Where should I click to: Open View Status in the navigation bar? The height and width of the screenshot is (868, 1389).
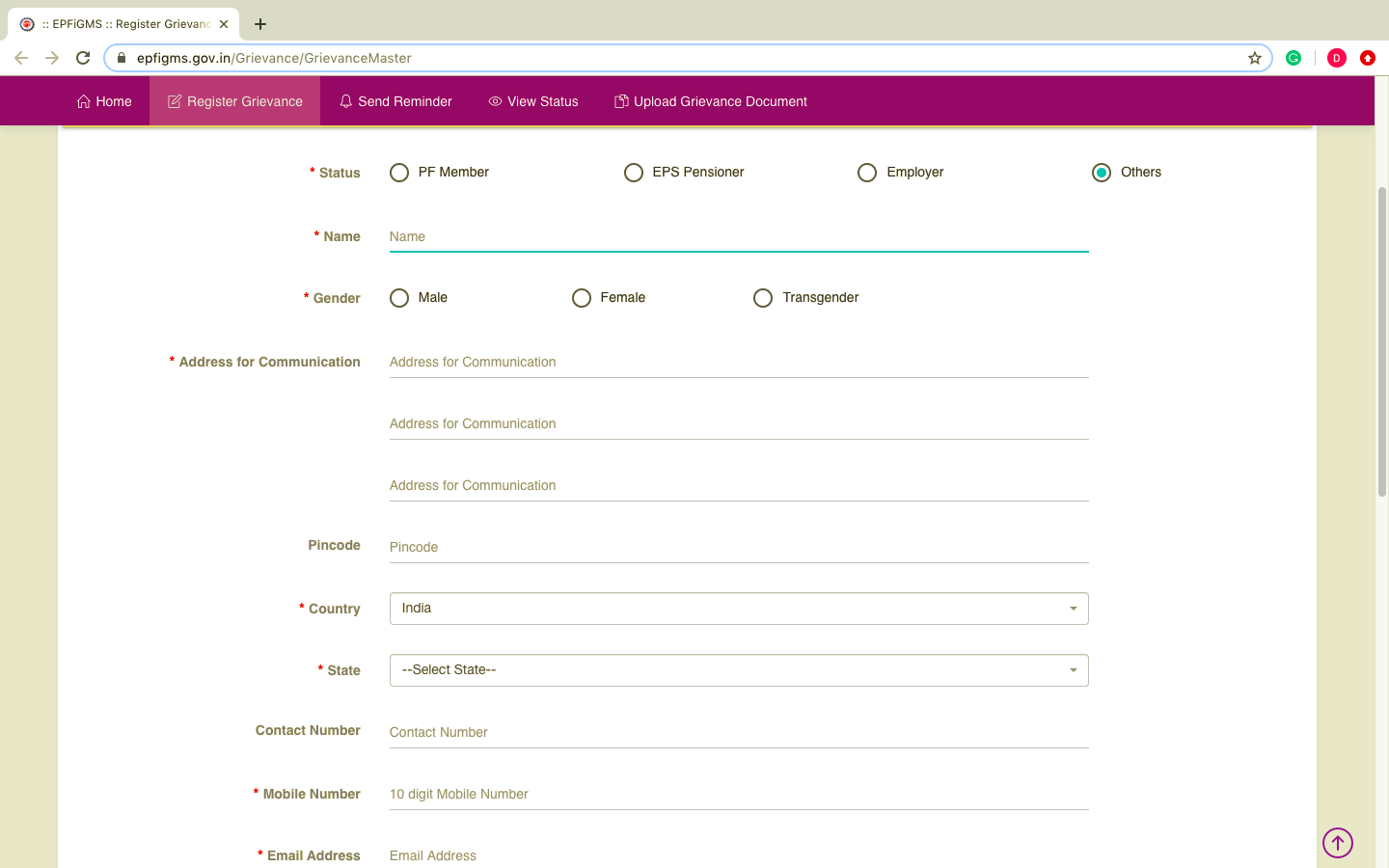click(533, 101)
